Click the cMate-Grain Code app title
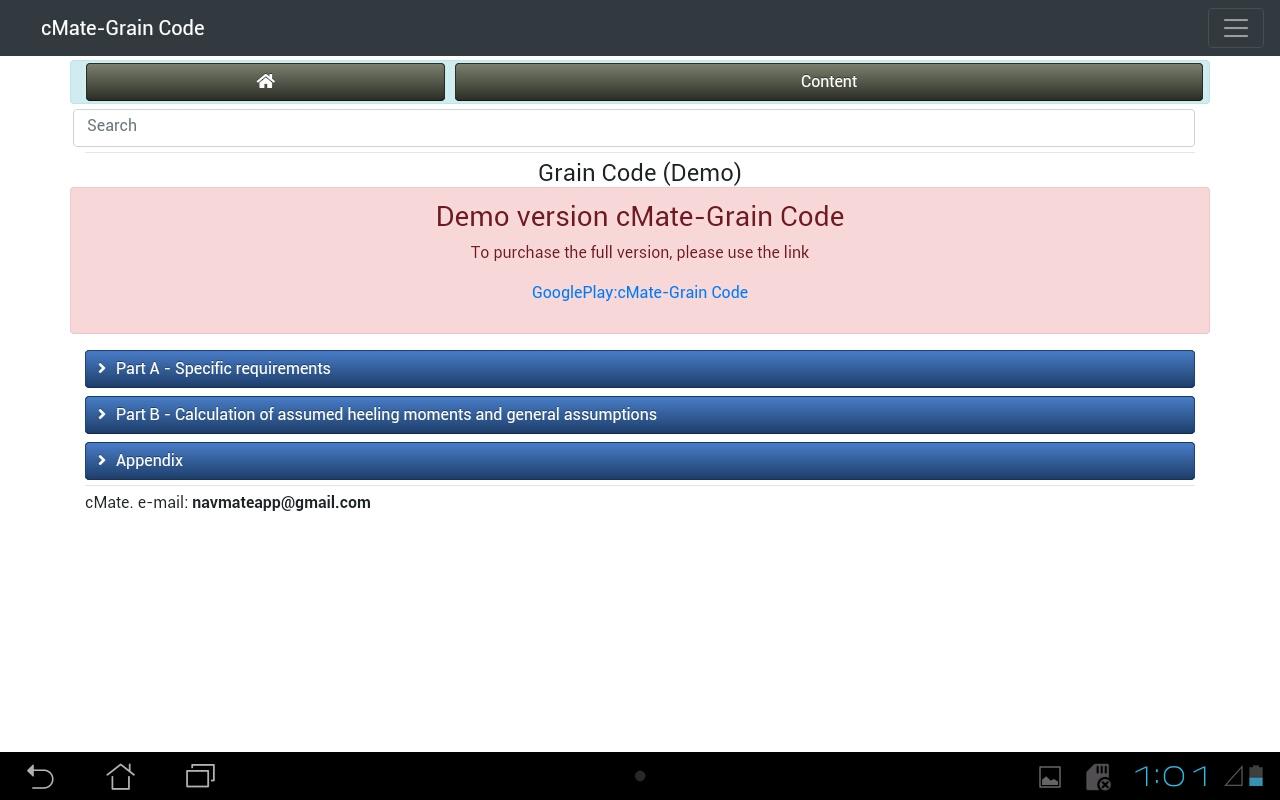 (x=123, y=28)
